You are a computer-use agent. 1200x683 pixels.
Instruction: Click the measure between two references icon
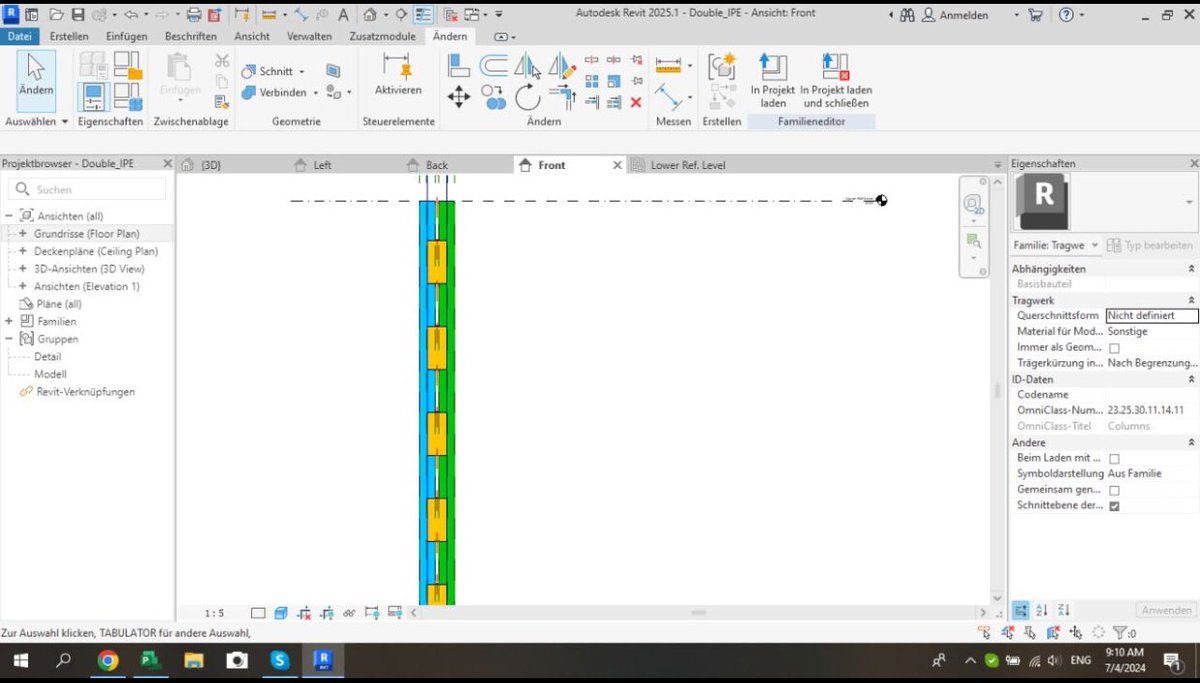point(668,97)
